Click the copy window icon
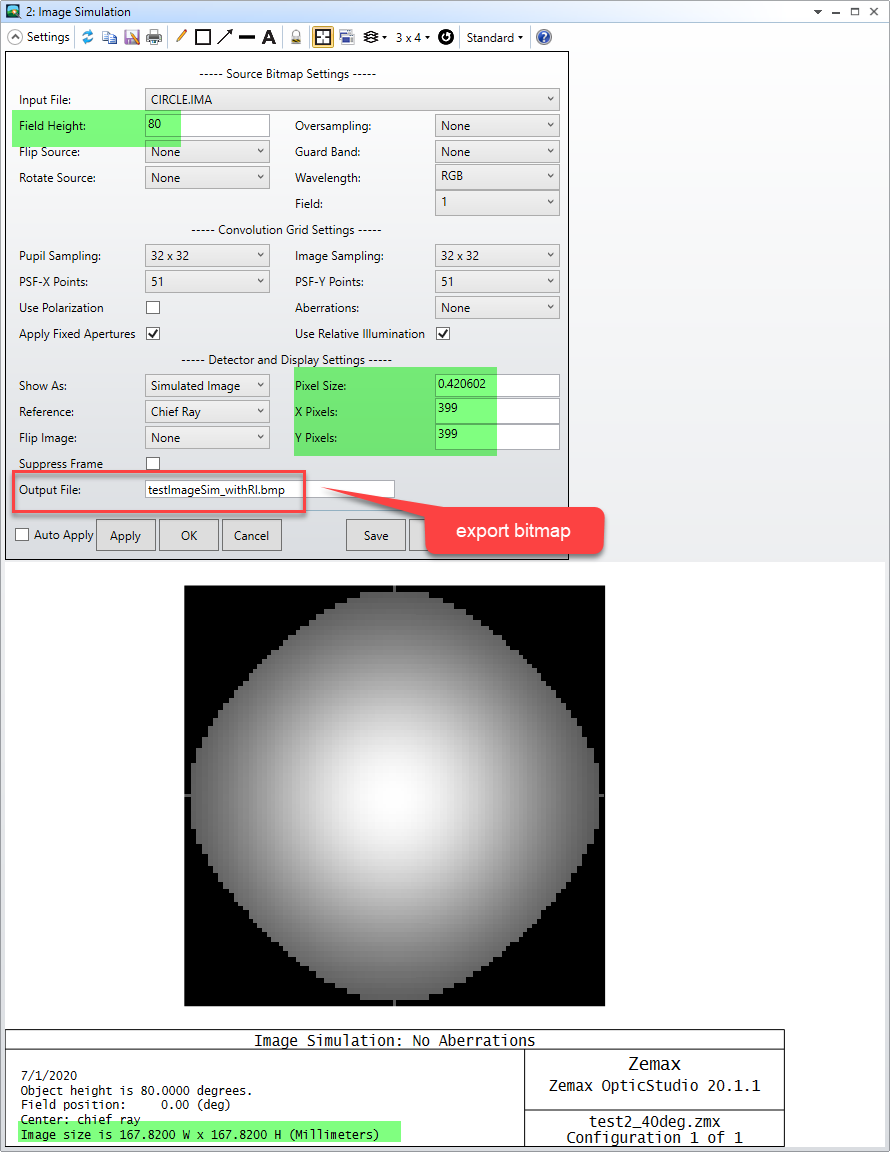This screenshot has width=890, height=1152. tap(110, 37)
